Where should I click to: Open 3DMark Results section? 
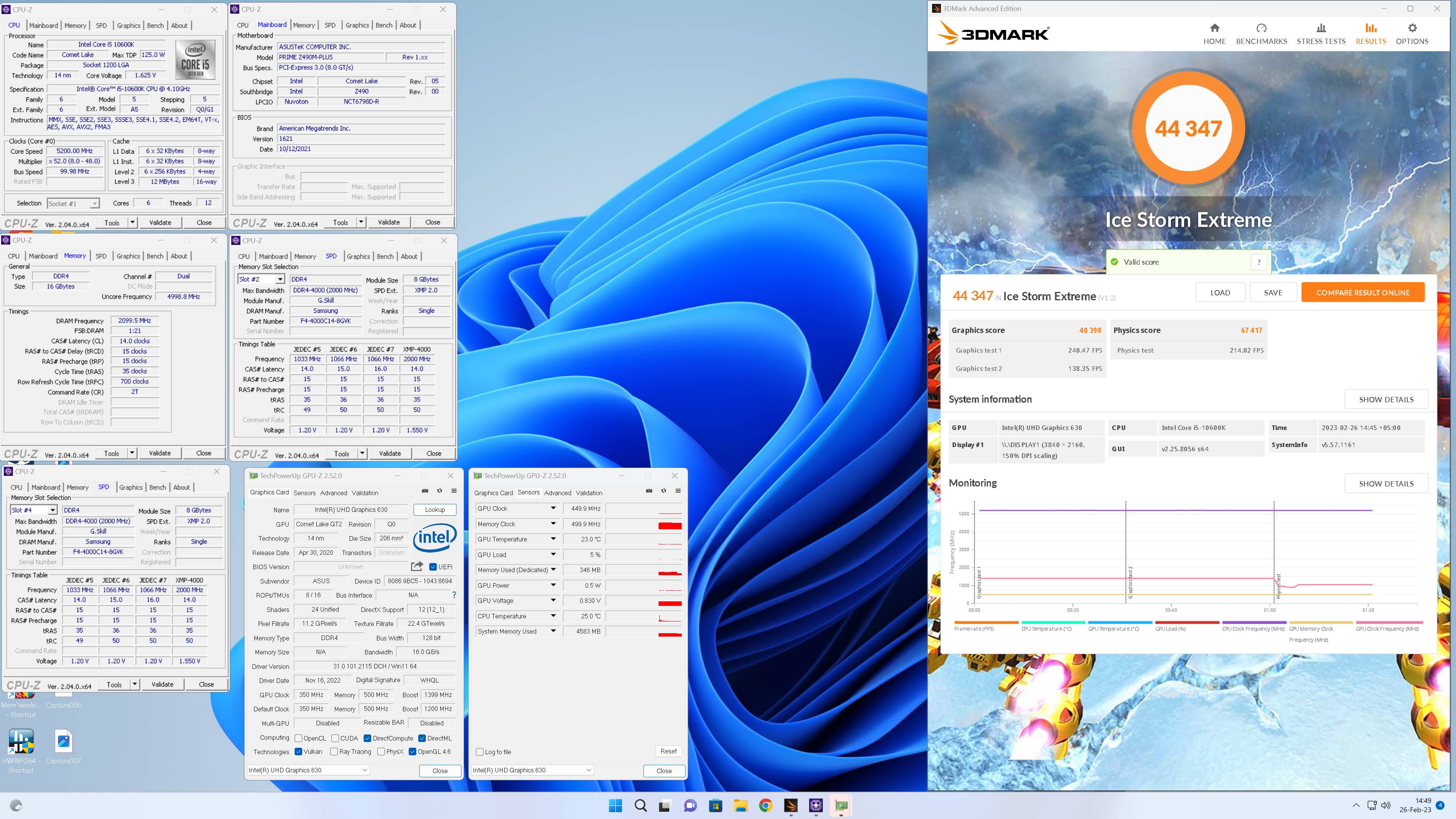pos(1371,34)
